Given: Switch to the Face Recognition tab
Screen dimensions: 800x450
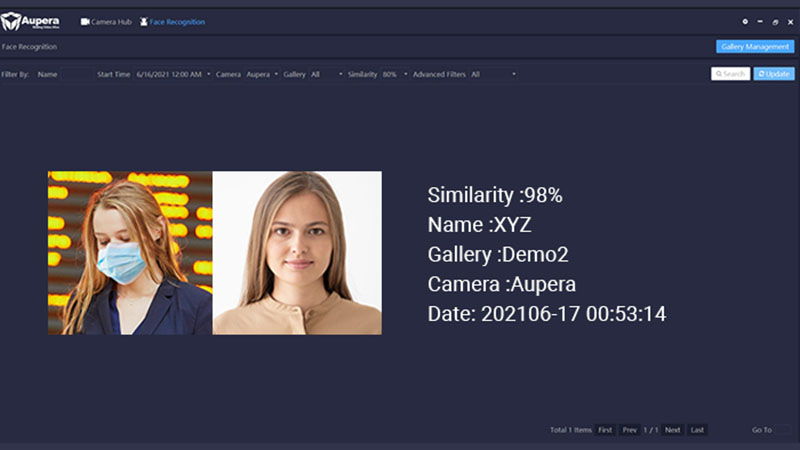Looking at the screenshot, I should [172, 22].
